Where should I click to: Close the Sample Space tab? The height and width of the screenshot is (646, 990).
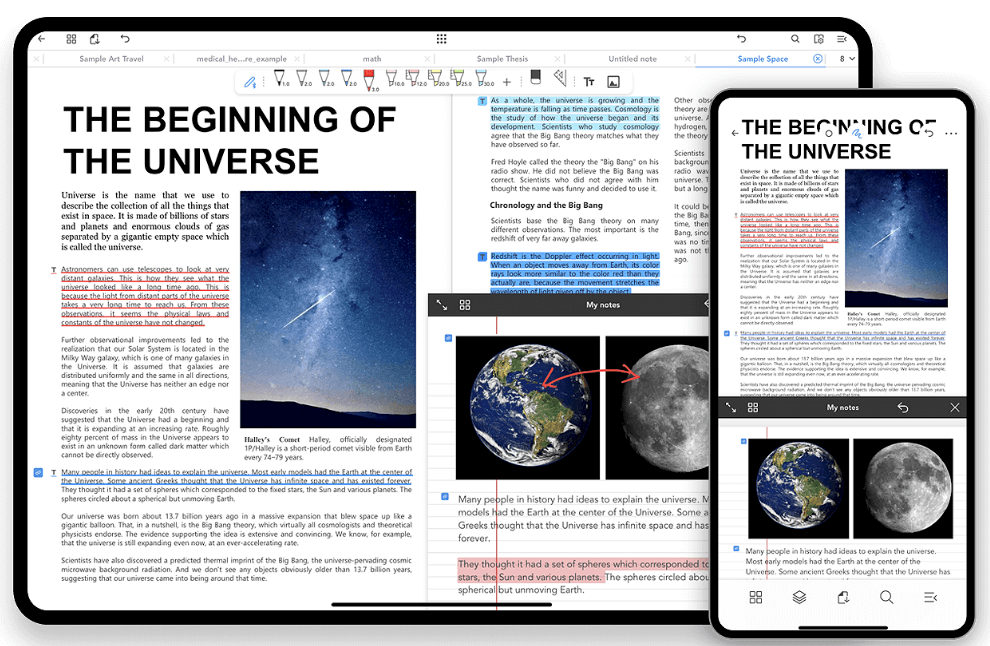818,59
